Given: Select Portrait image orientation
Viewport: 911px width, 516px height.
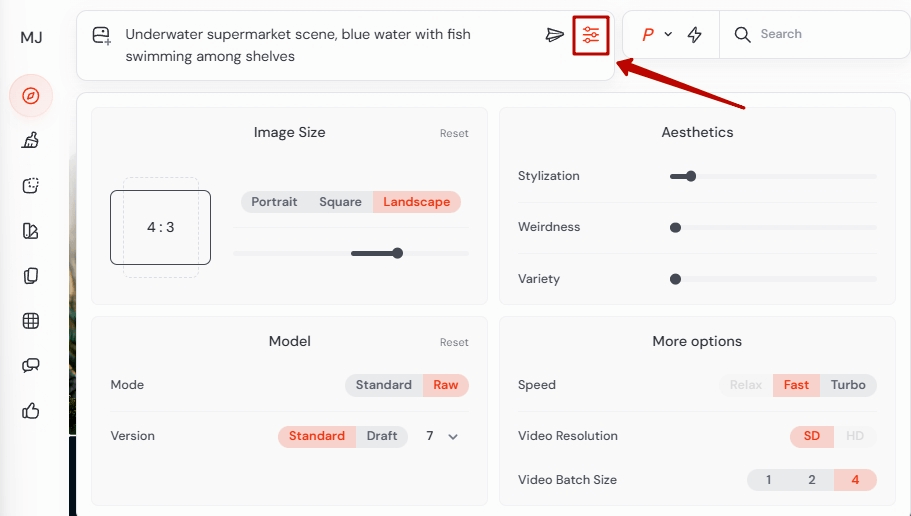Looking at the screenshot, I should (x=274, y=202).
